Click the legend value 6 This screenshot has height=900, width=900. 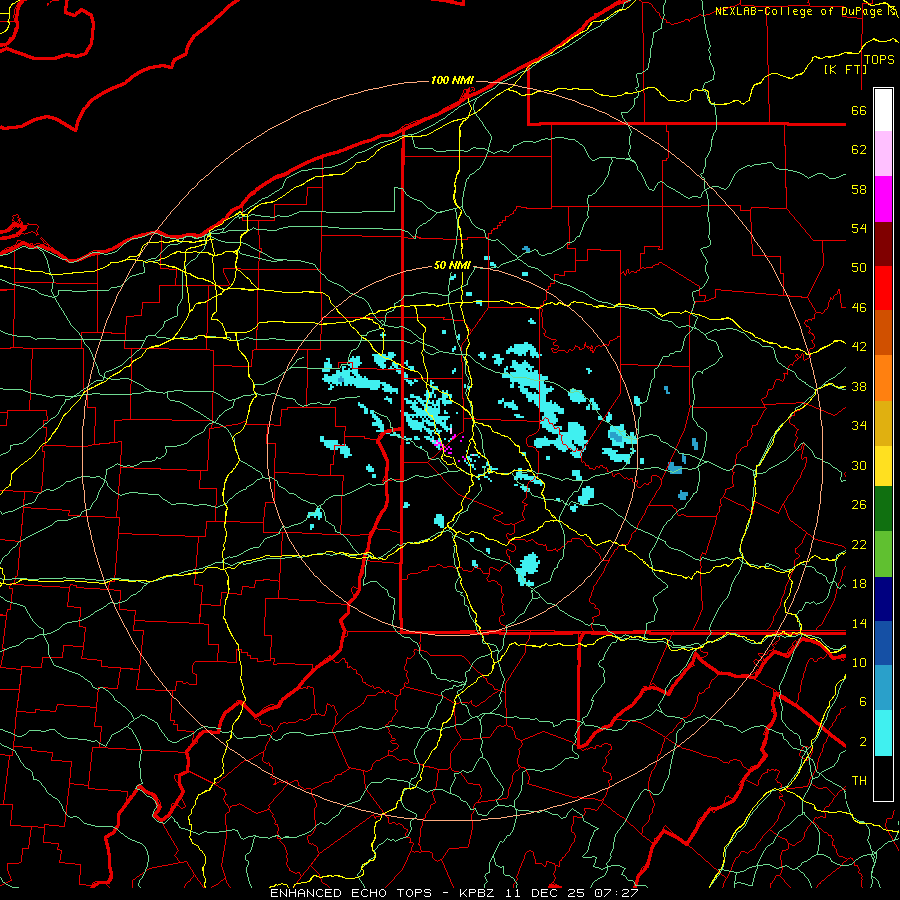pos(862,701)
